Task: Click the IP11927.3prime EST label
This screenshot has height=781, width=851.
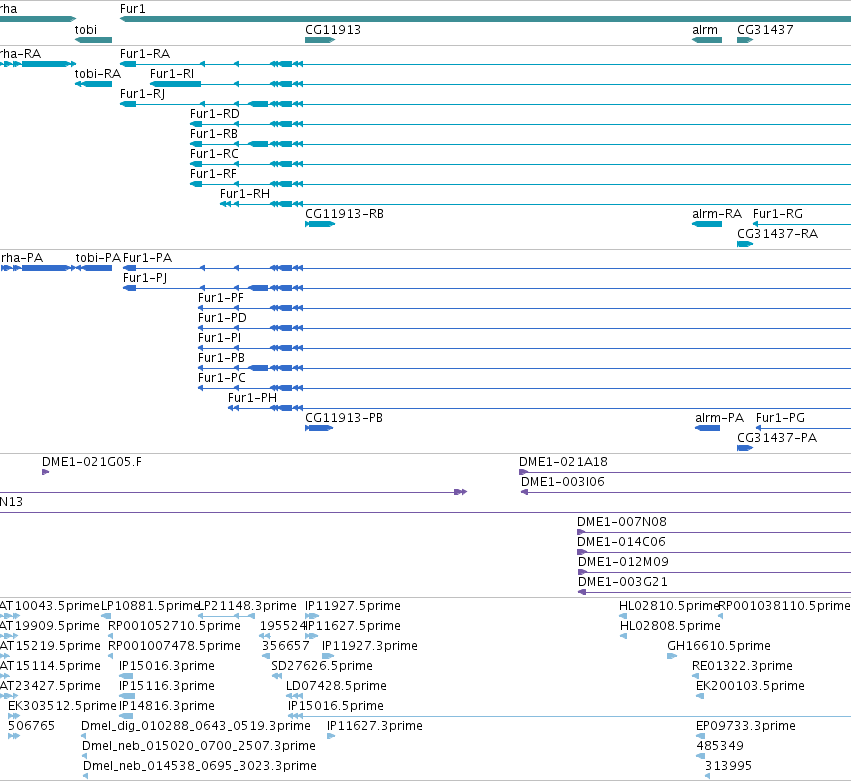Action: point(370,646)
